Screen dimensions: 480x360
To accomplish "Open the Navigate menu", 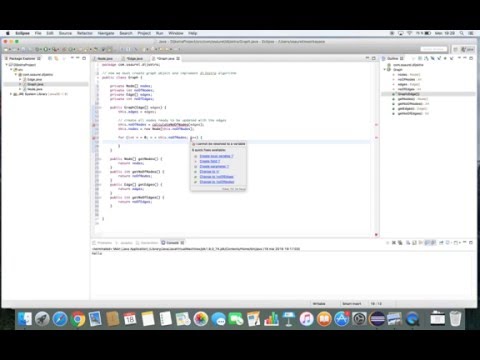I will pyautogui.click(x=106, y=33).
